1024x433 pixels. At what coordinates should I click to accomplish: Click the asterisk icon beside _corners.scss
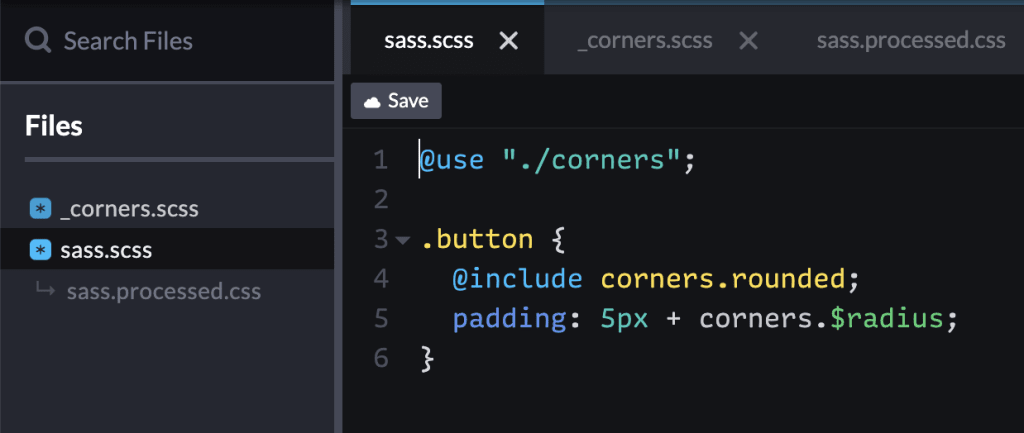point(40,210)
